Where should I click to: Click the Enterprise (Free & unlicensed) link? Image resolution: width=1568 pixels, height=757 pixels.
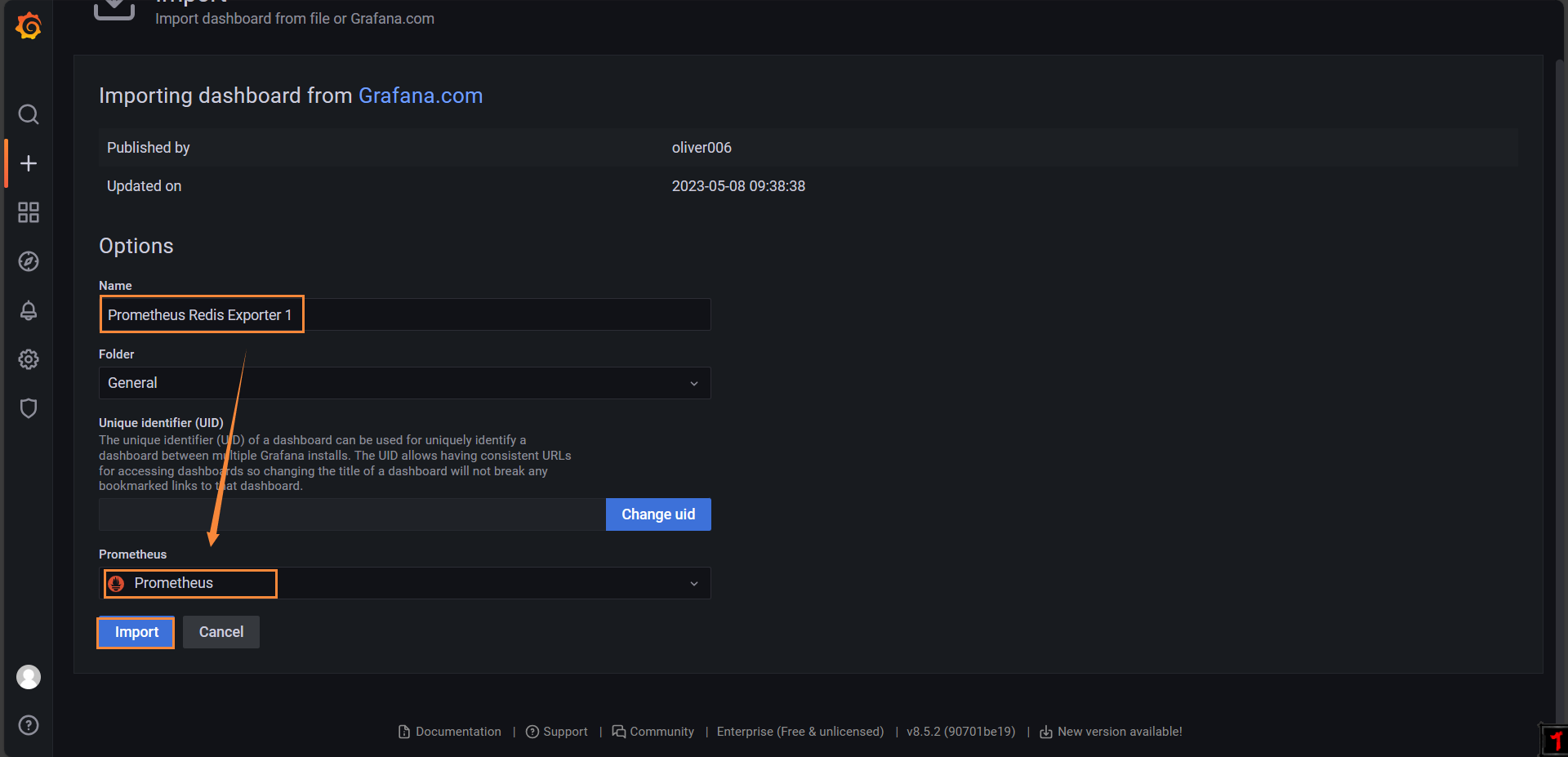tap(800, 732)
